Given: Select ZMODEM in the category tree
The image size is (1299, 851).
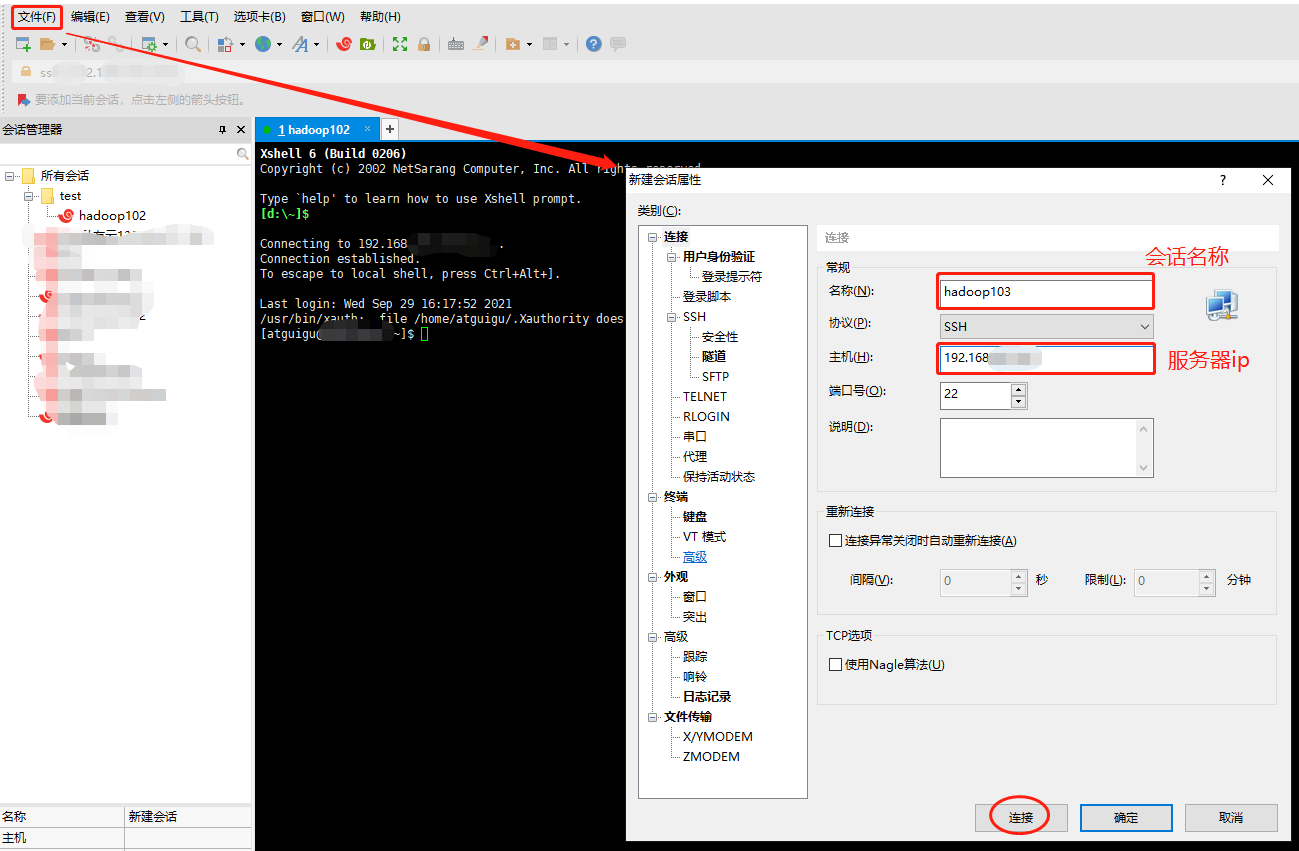Looking at the screenshot, I should (x=711, y=757).
